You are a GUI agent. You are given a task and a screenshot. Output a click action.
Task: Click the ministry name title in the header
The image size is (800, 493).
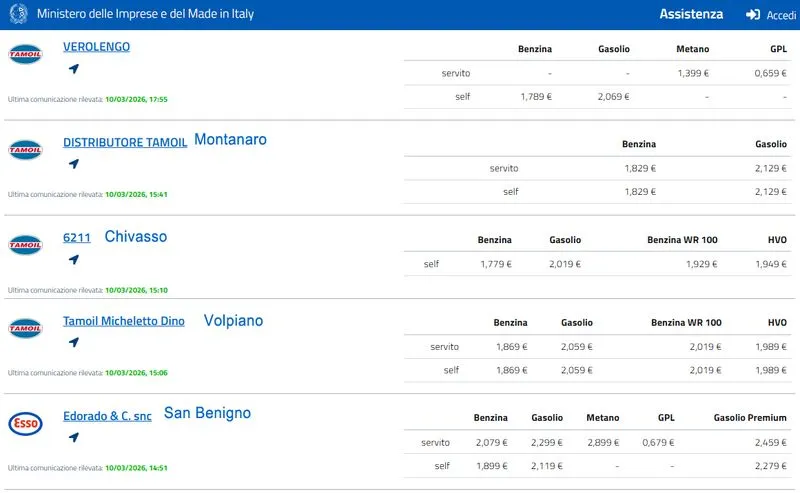coord(145,15)
